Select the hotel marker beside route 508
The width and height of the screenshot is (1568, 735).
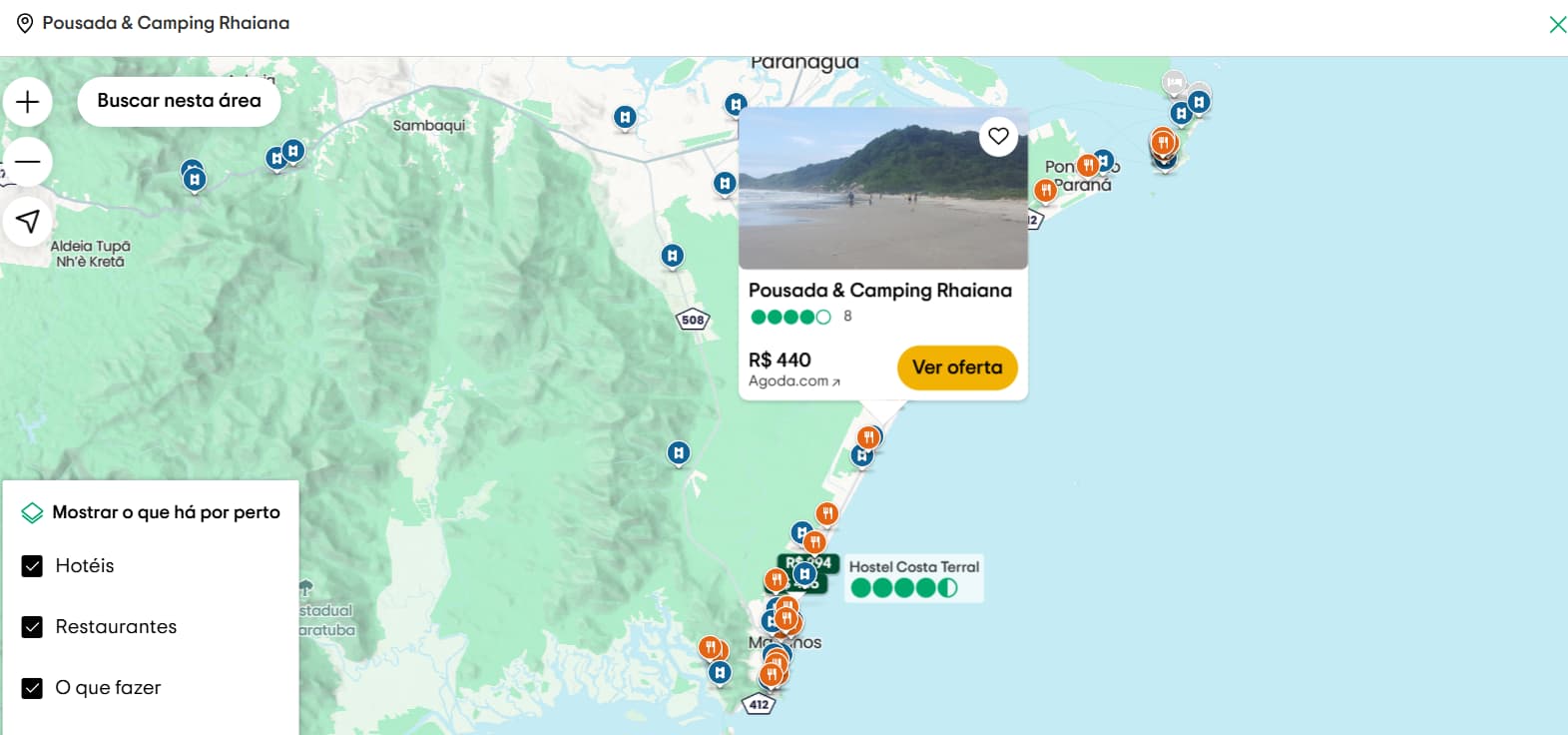673,257
